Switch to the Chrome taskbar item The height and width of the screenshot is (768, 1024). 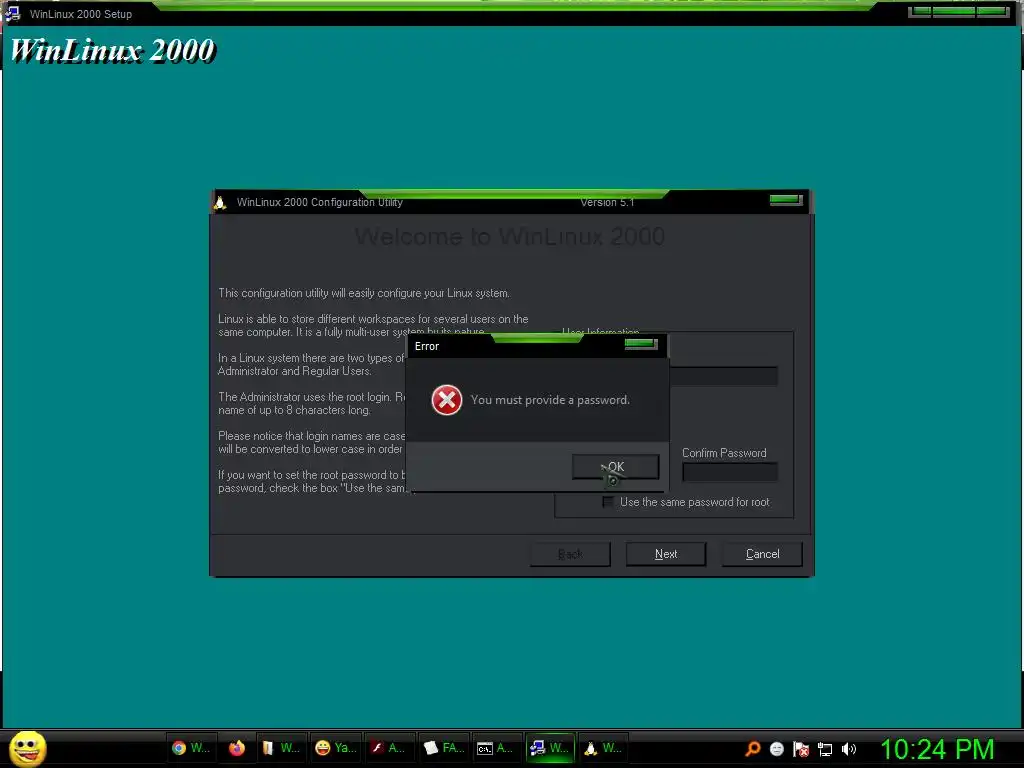(190, 748)
